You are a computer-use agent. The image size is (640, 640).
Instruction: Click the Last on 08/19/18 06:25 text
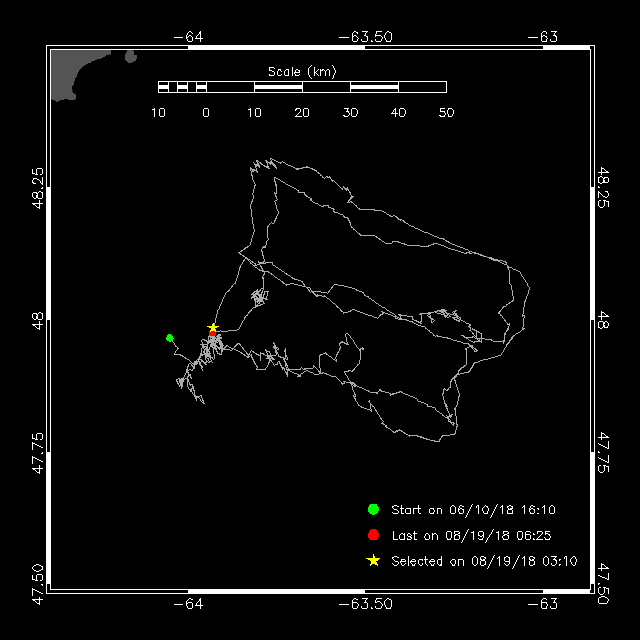pyautogui.click(x=471, y=536)
